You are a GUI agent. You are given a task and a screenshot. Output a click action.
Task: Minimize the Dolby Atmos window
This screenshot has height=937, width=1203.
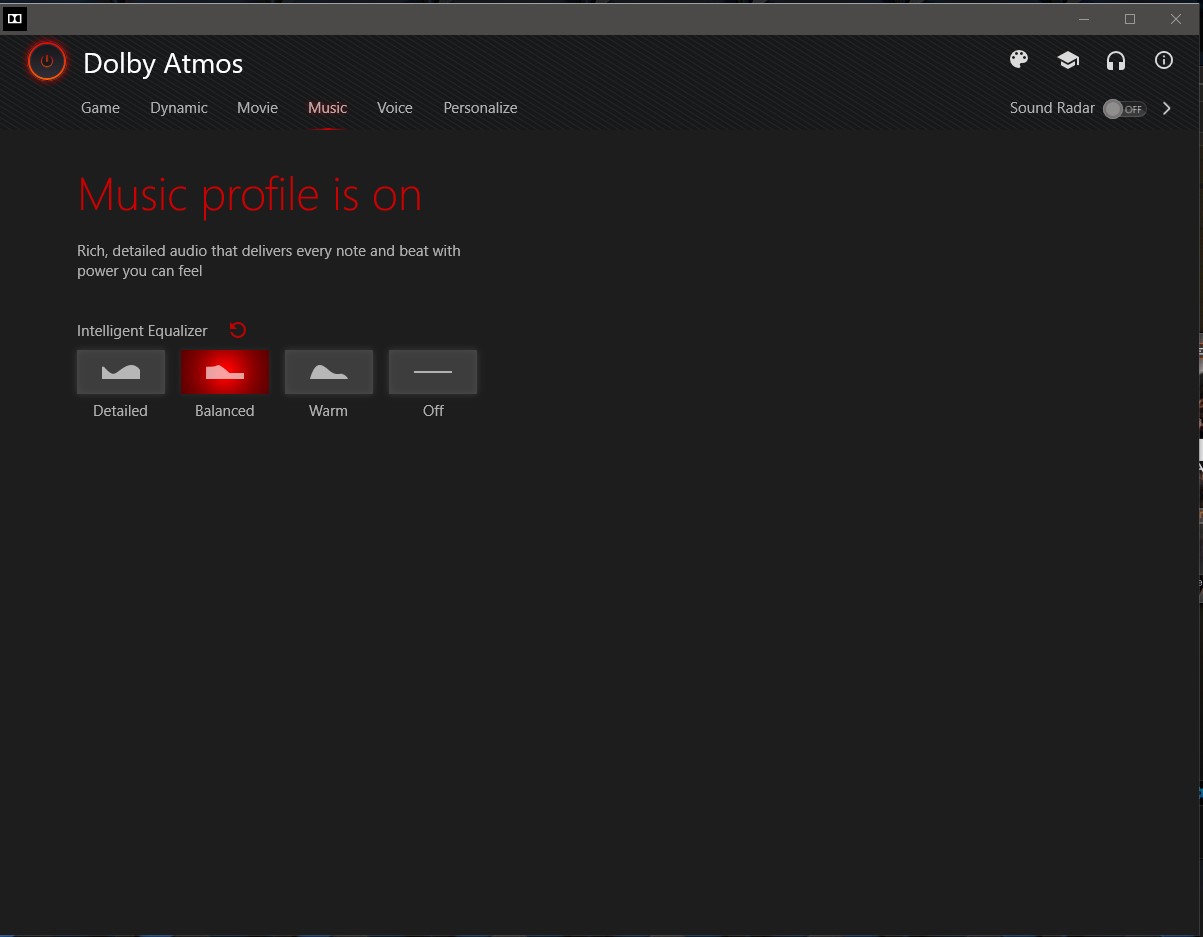click(x=1084, y=18)
